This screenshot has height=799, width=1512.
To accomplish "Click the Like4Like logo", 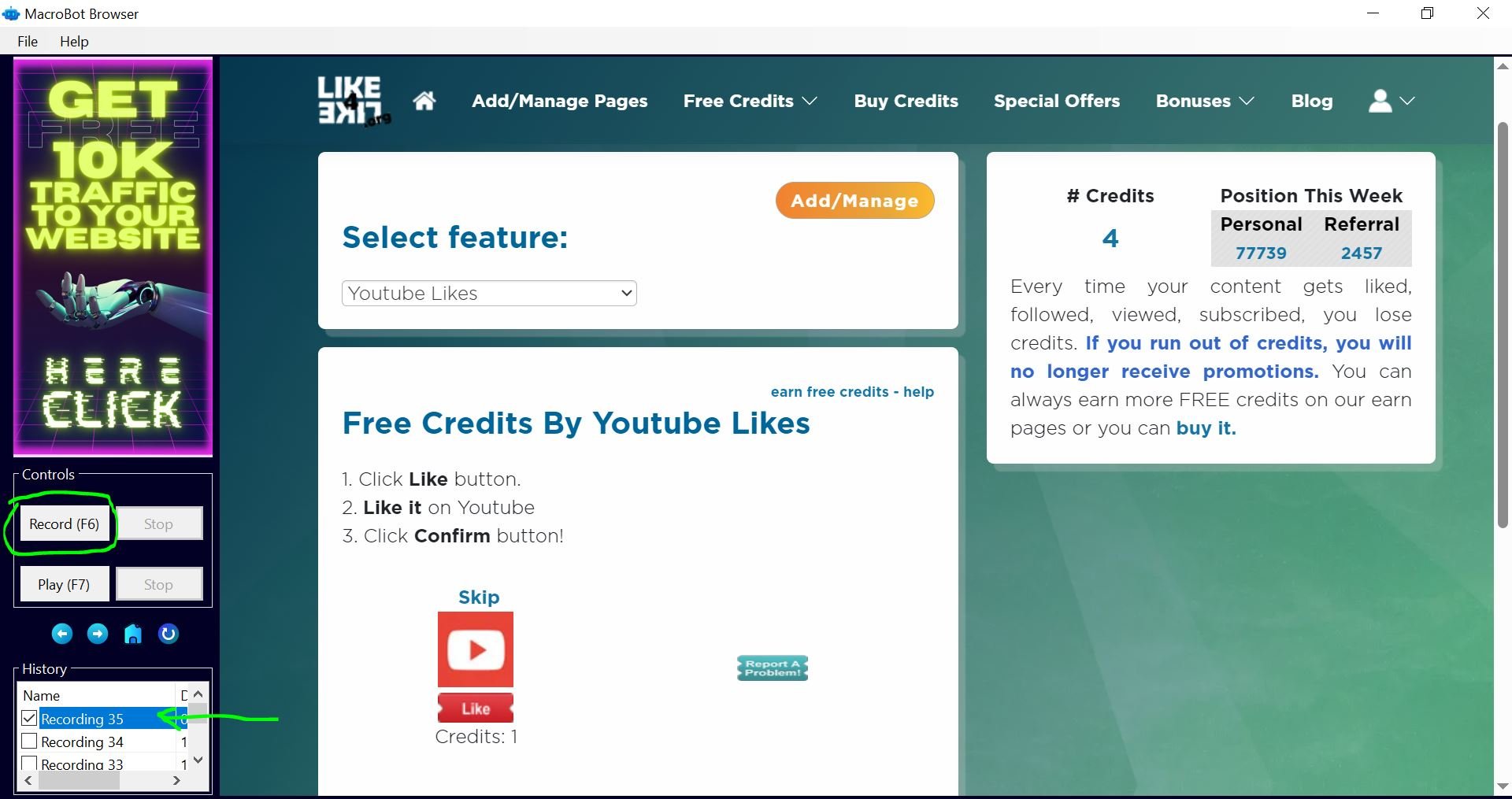I will (x=354, y=101).
